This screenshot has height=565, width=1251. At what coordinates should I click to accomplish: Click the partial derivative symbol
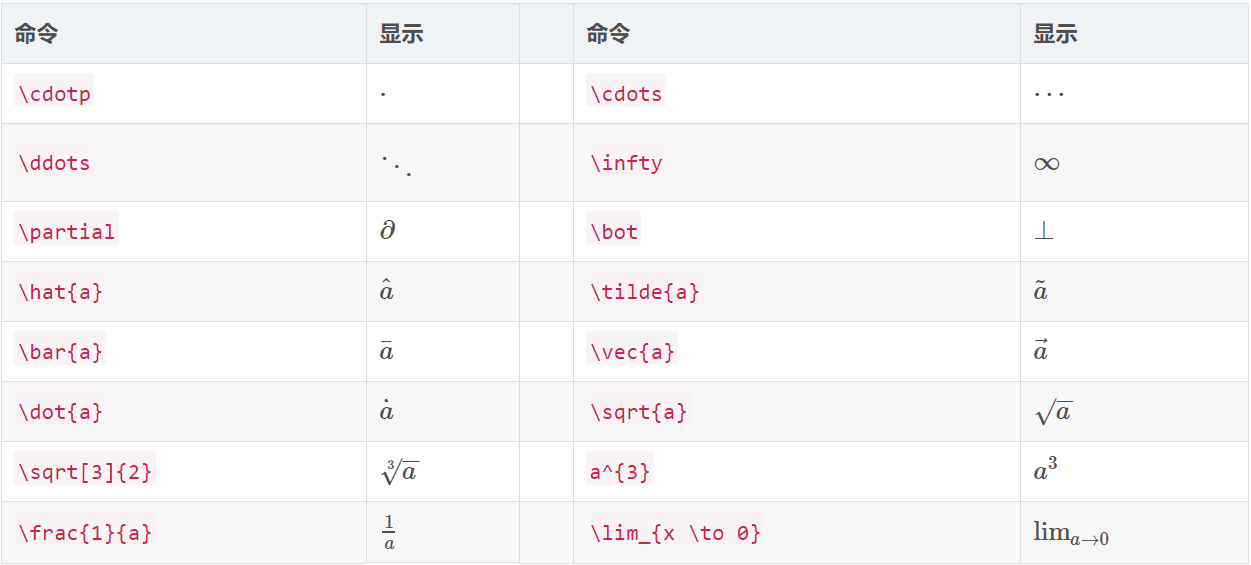pyautogui.click(x=388, y=231)
